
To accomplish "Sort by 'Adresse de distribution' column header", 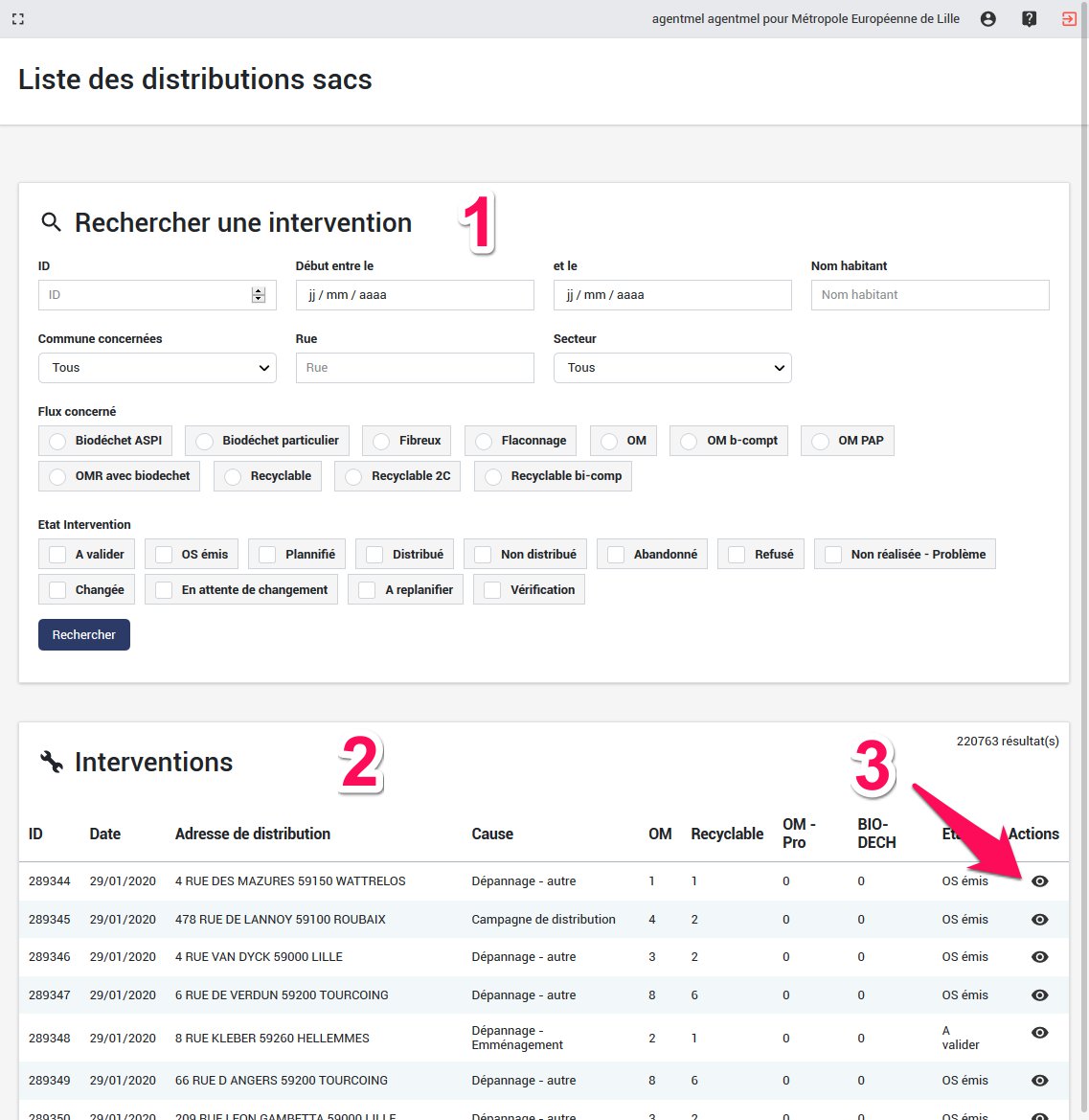I will pyautogui.click(x=252, y=834).
